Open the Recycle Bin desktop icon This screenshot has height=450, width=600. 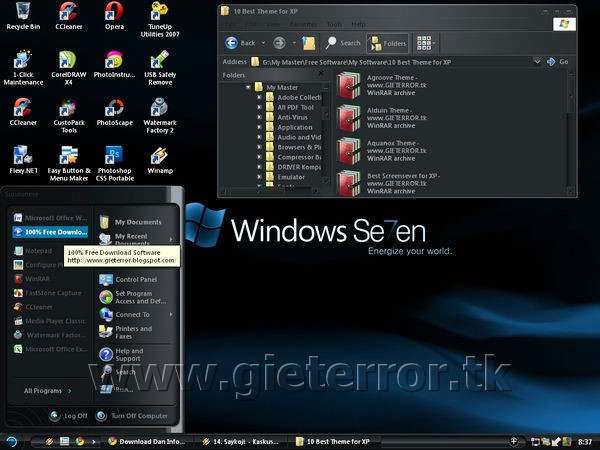tap(23, 16)
